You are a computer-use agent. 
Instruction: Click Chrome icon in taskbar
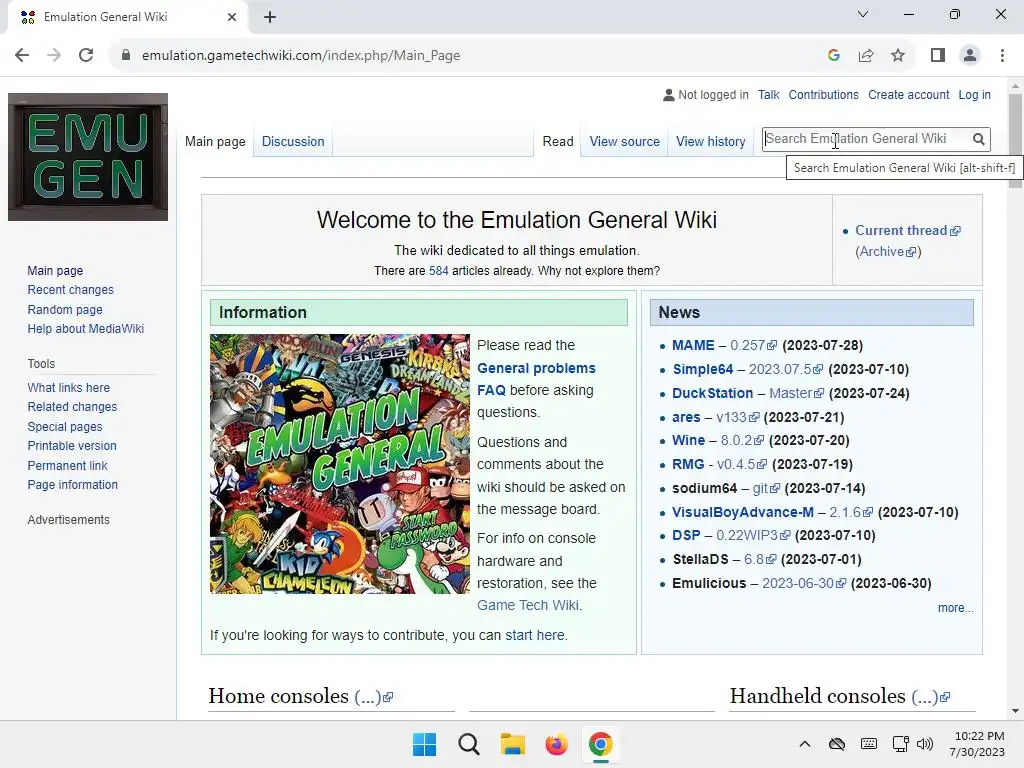[600, 744]
